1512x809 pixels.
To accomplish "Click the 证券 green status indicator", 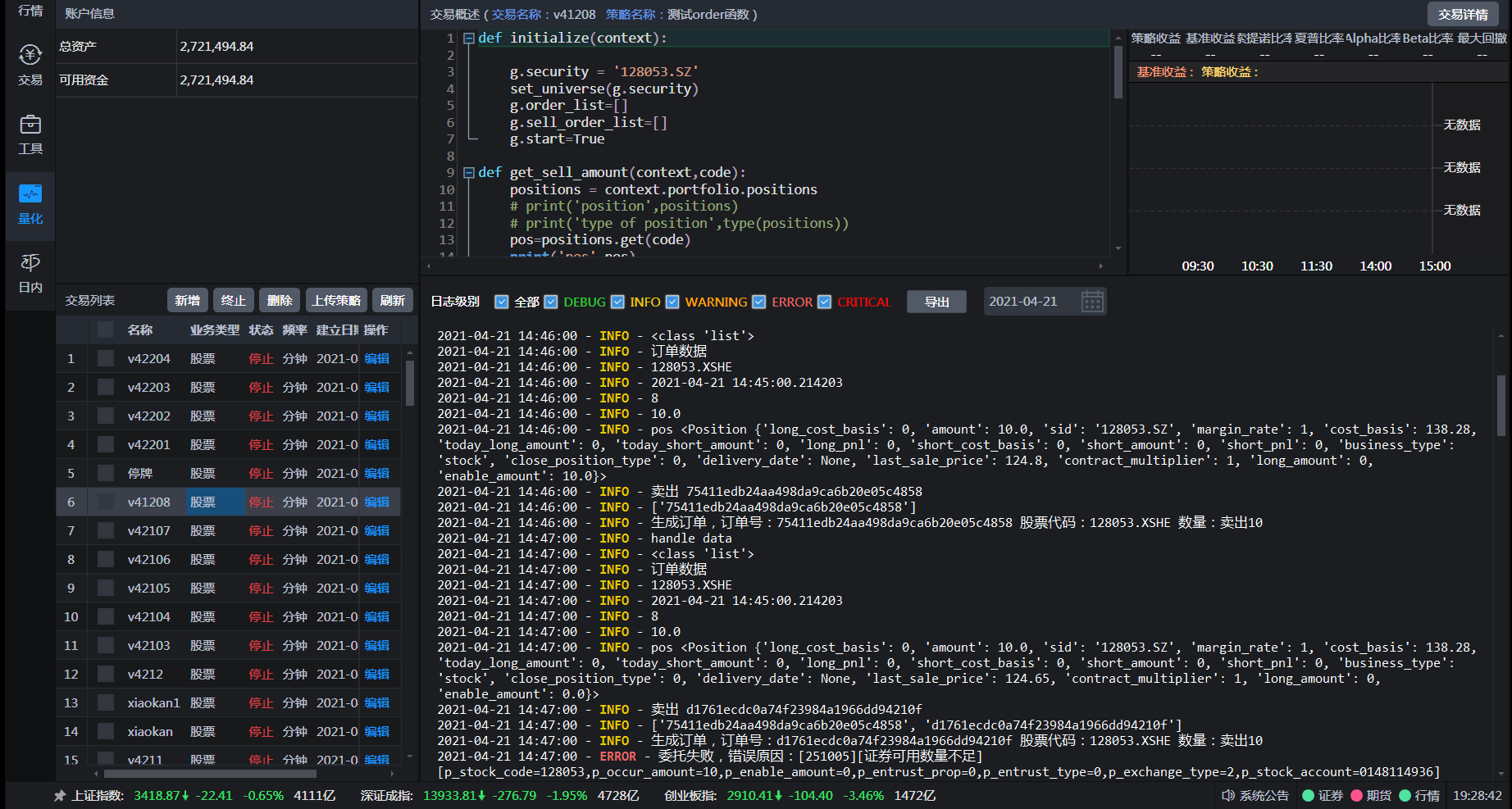I will click(1309, 796).
